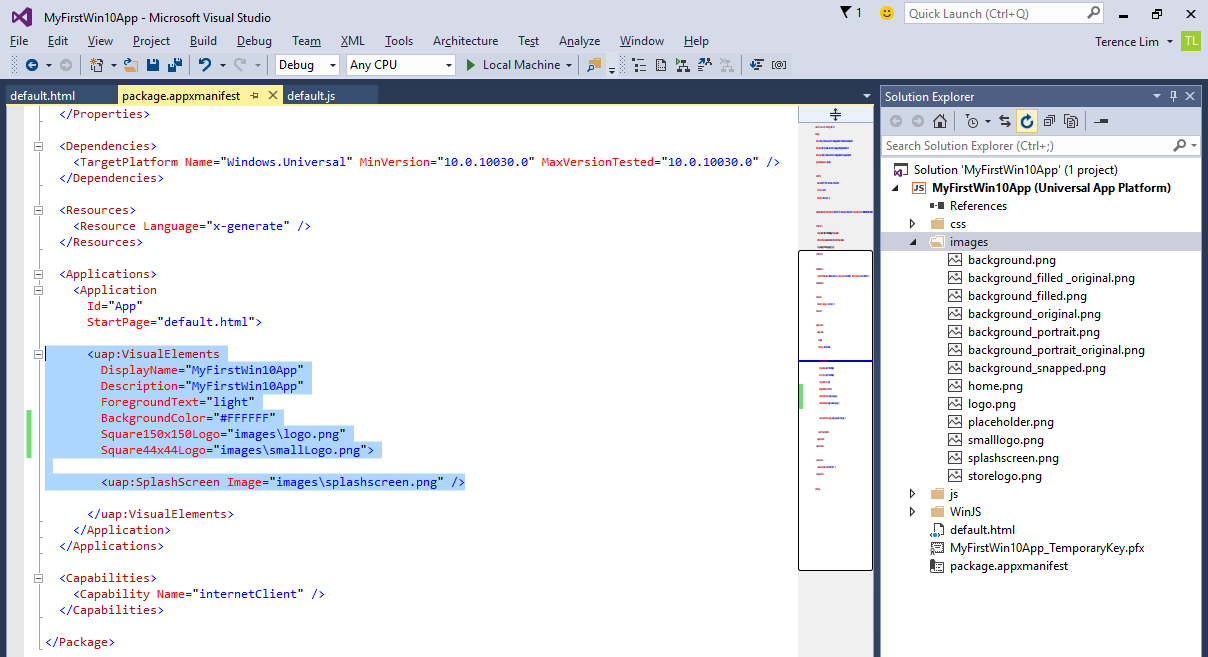Click the TL account avatar
Viewport: 1208px width, 657px height.
pyautogui.click(x=1190, y=41)
